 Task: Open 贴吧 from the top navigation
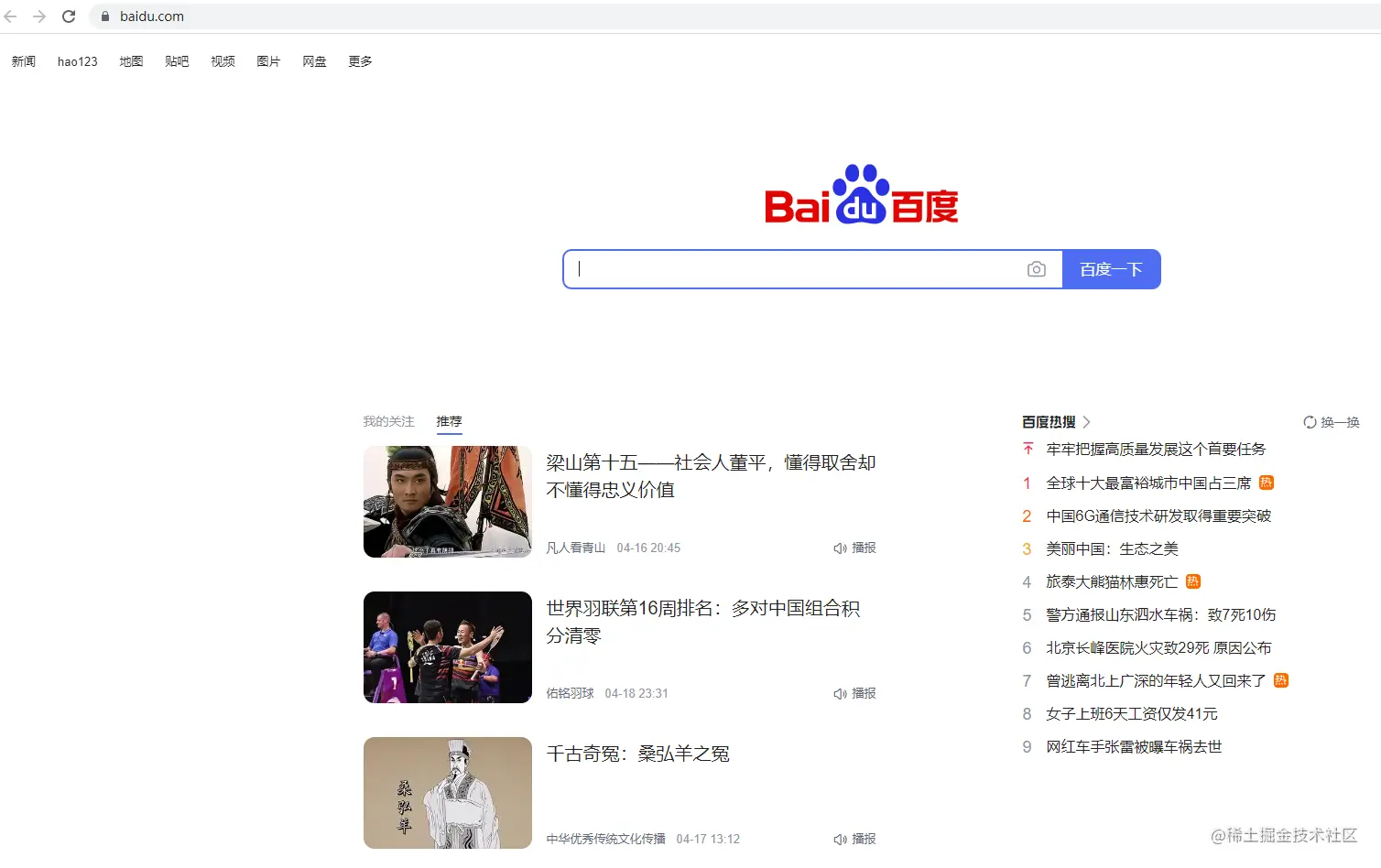[x=177, y=61]
